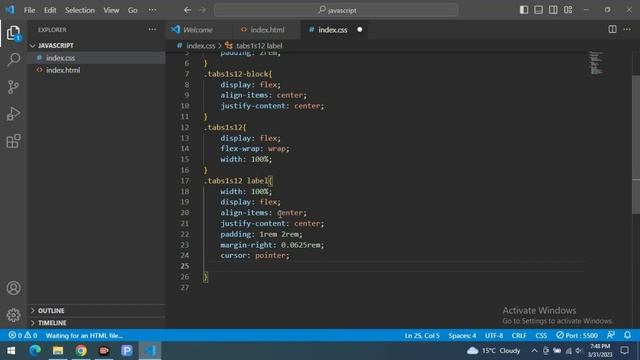The width and height of the screenshot is (640, 360).
Task: Open the File menu
Action: coord(29,10)
